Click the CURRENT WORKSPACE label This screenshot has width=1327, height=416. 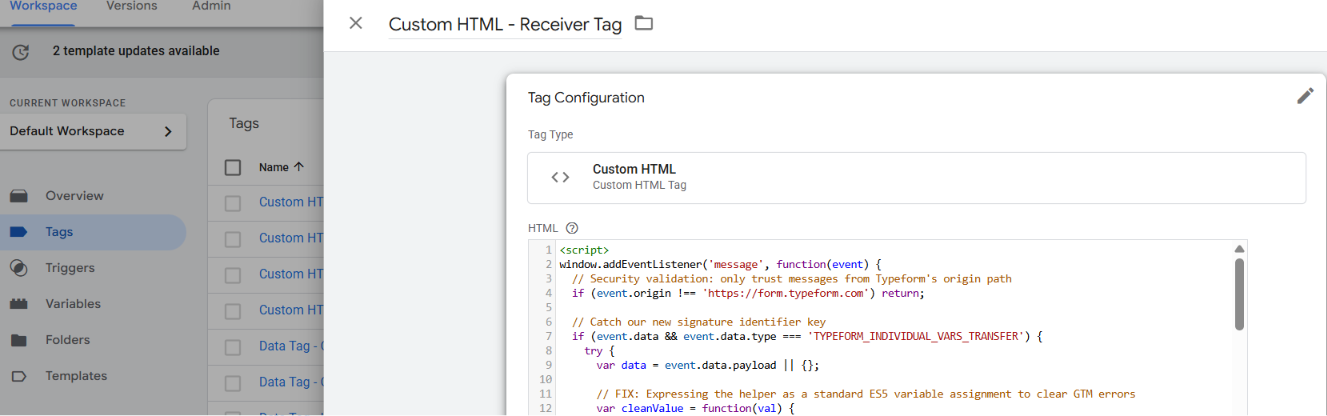tap(68, 103)
